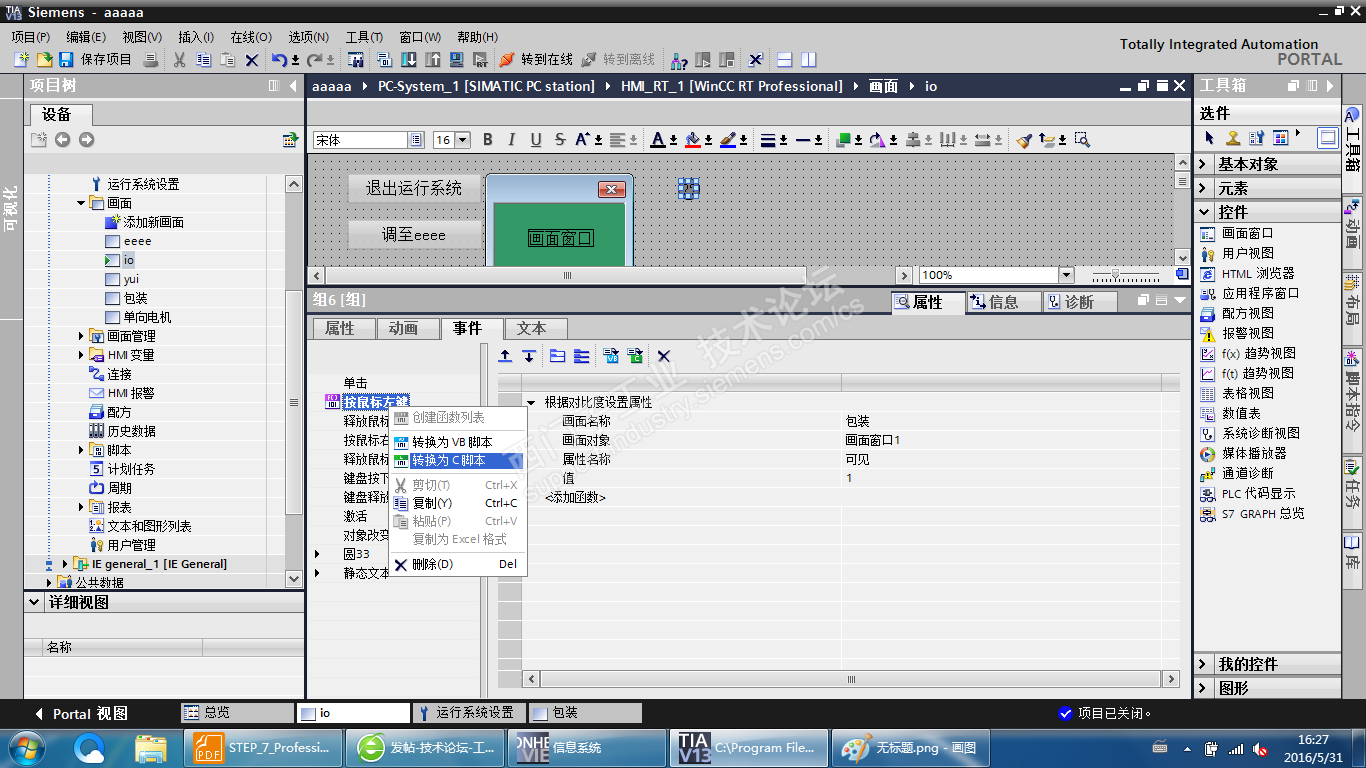Select the 包装 screen in project tree
Screen dimensions: 1366x768
135,298
